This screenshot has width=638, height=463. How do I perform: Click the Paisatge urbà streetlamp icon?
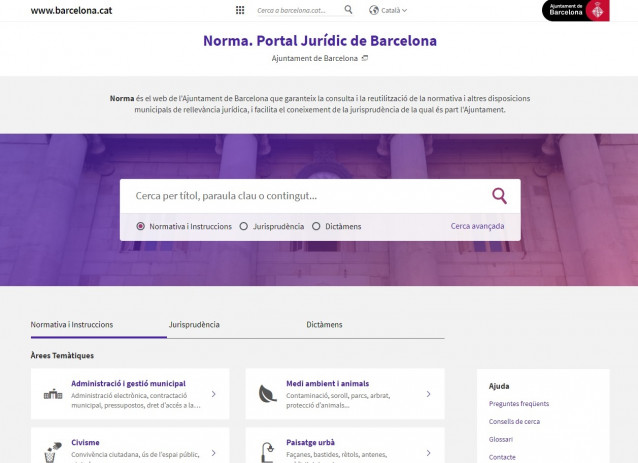[267, 451]
